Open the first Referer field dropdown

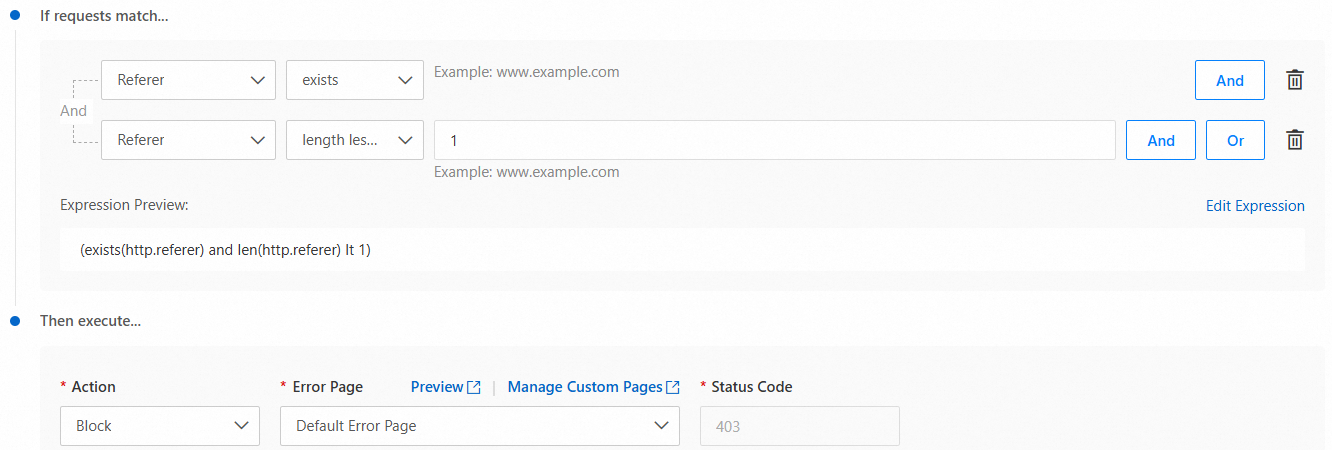click(x=188, y=81)
